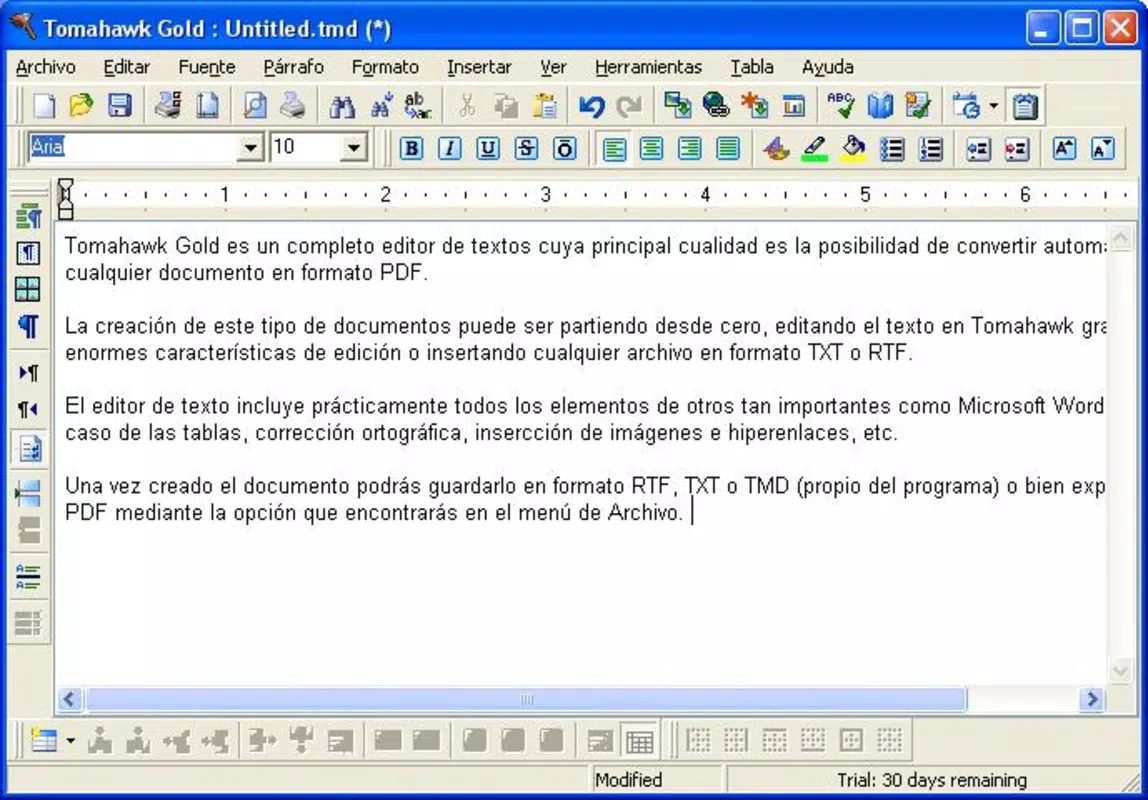The width and height of the screenshot is (1148, 800).
Task: Open the Formato menu
Action: (385, 67)
